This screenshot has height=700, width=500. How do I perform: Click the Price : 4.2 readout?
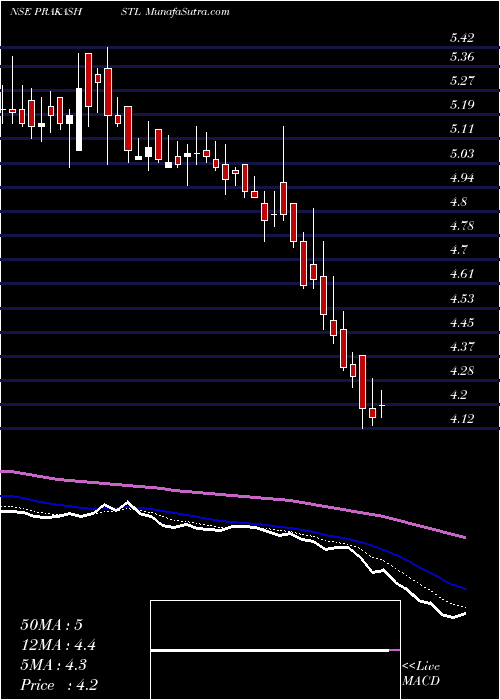point(59,685)
